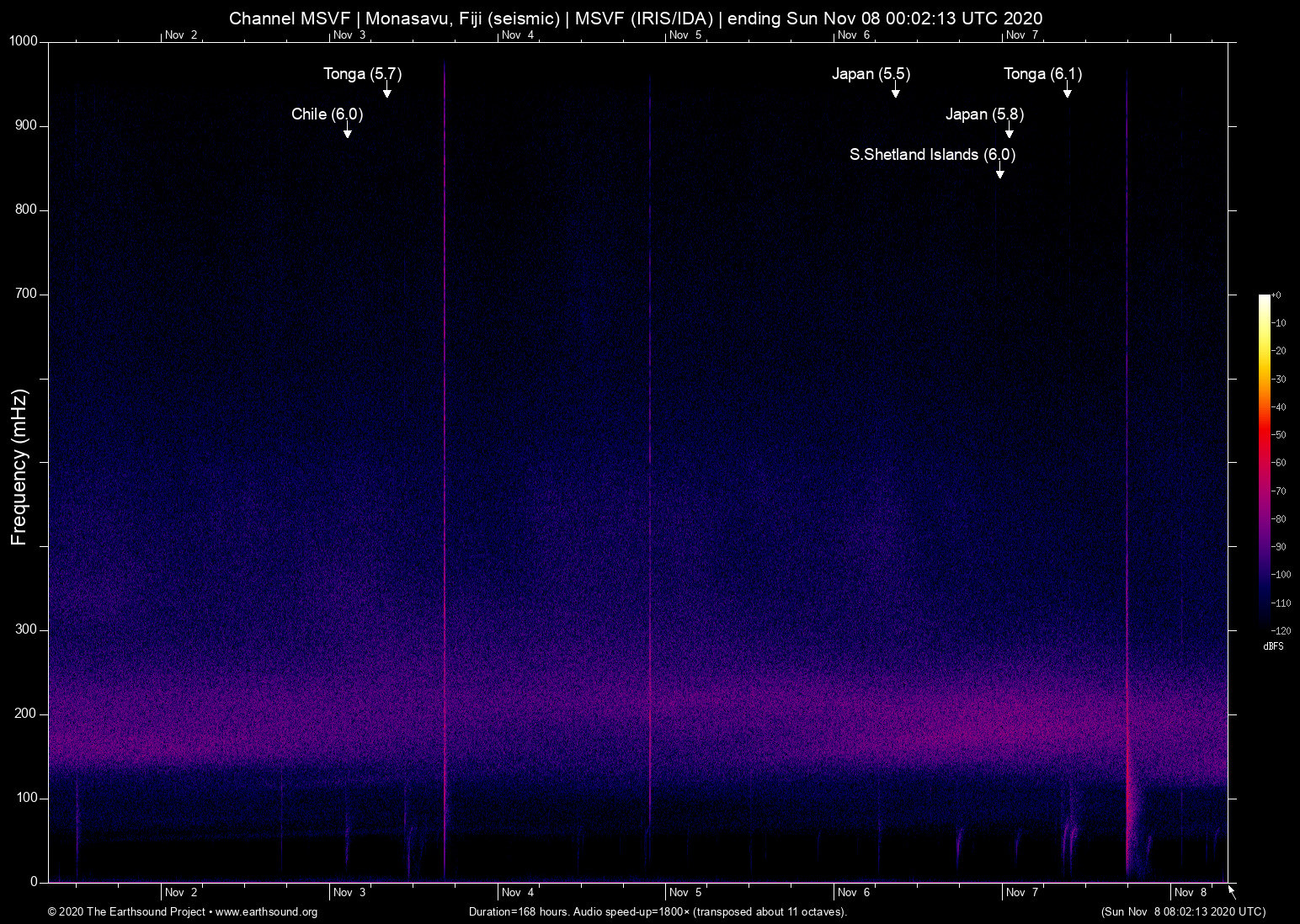Screen dimensions: 1300x924
Task: Click the 900 frequency tick label
Action: [x=27, y=125]
